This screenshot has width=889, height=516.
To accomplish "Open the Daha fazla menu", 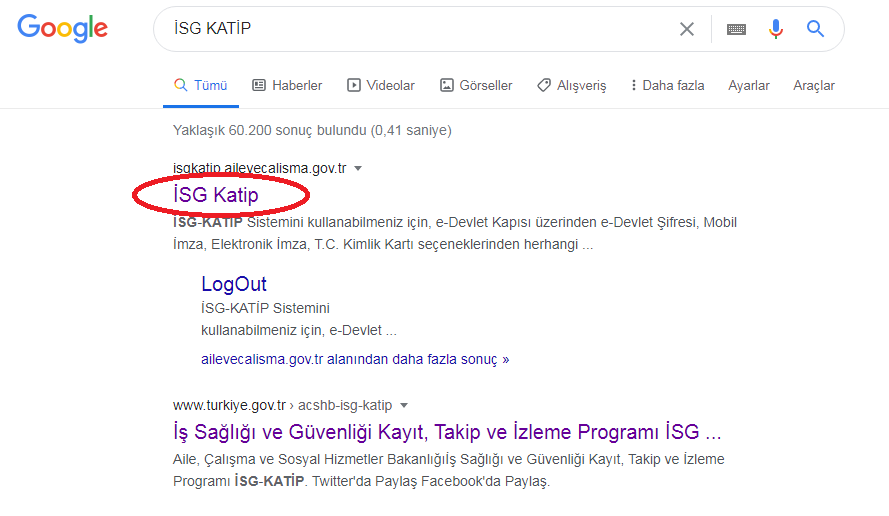I will click(668, 85).
